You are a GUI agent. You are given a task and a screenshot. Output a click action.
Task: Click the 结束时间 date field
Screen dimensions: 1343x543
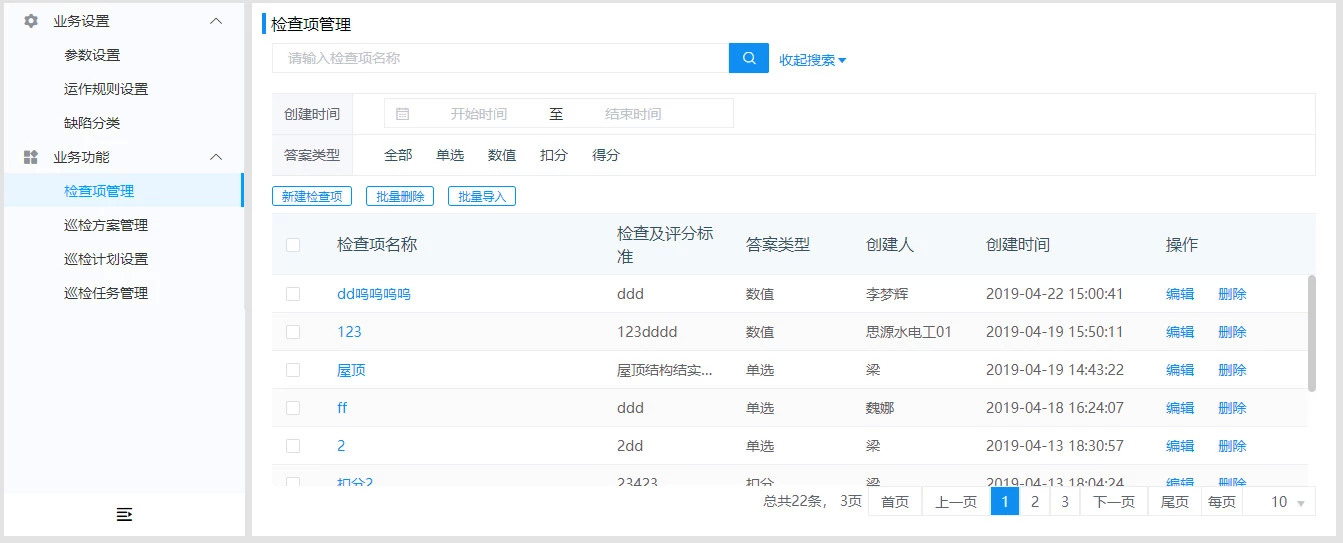coord(633,114)
